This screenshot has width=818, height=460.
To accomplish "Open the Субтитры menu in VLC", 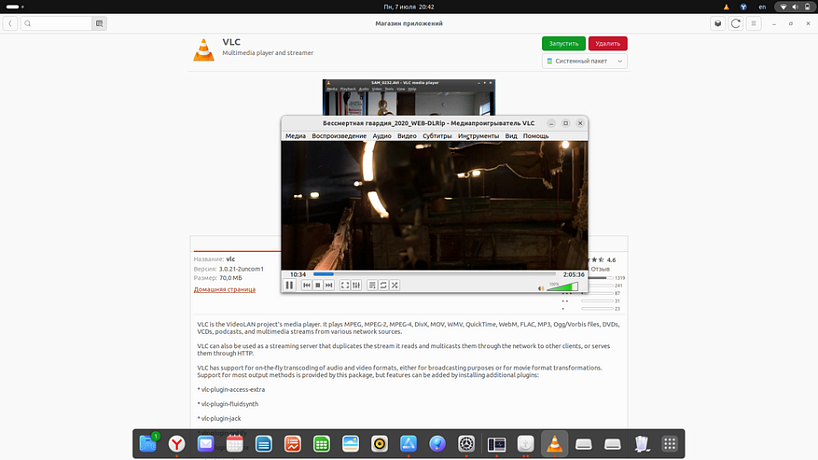I will click(437, 136).
